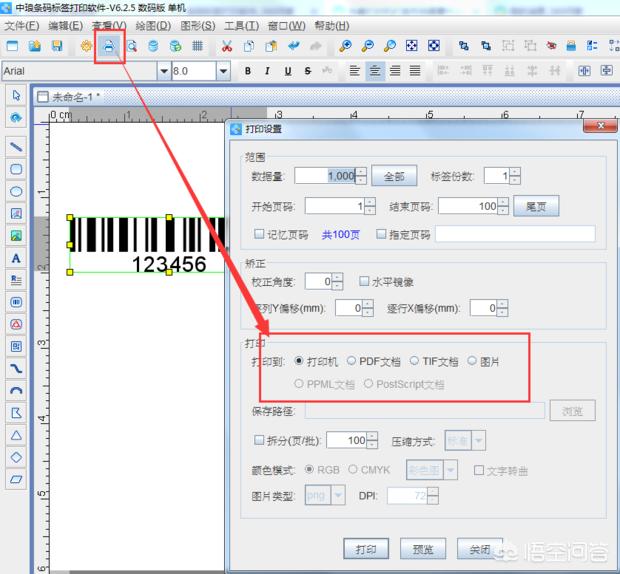Click the zoom in magnifier icon
The width and height of the screenshot is (620, 574).
pyautogui.click(x=345, y=46)
